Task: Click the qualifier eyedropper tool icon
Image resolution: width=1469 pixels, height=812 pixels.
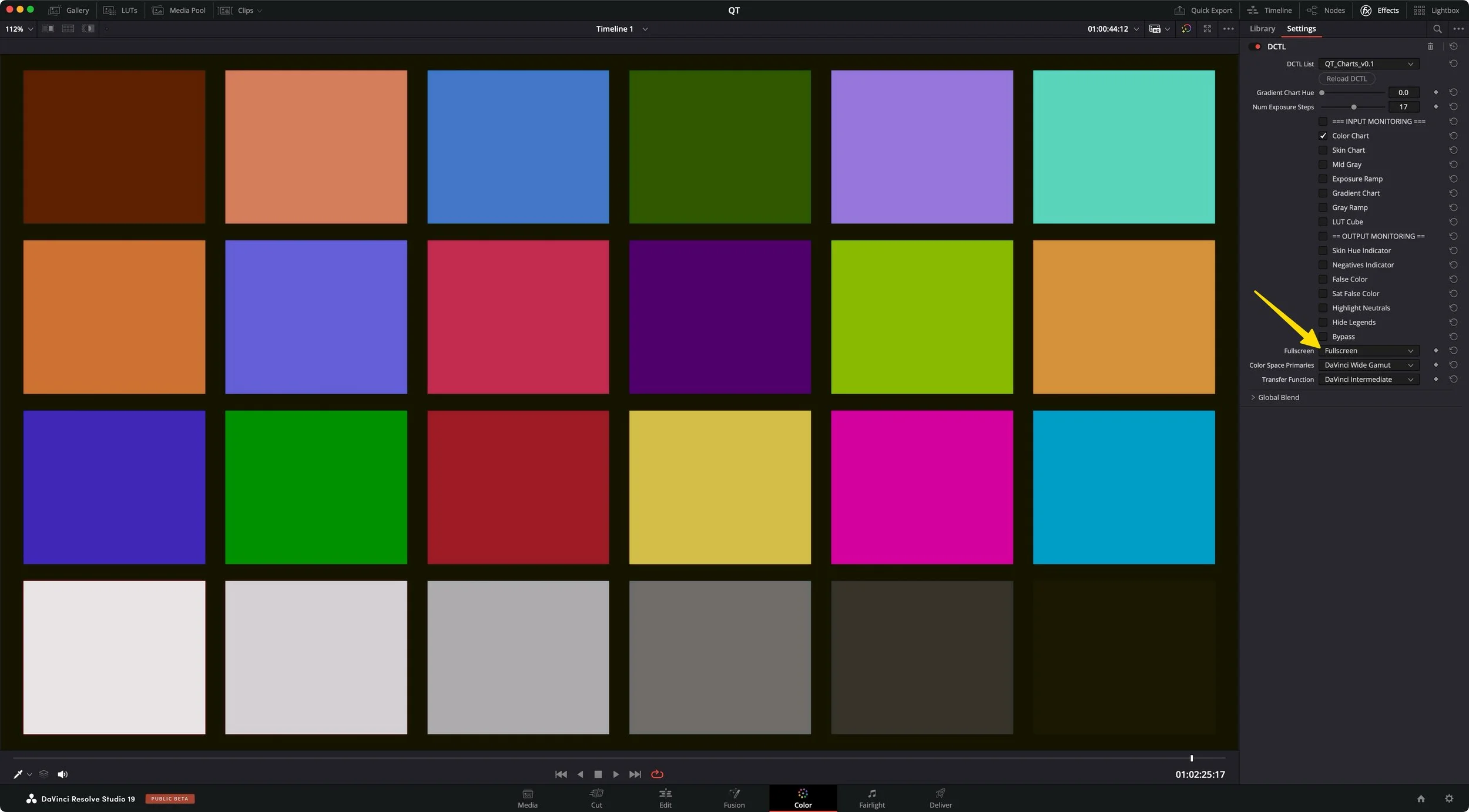Action: click(x=18, y=774)
